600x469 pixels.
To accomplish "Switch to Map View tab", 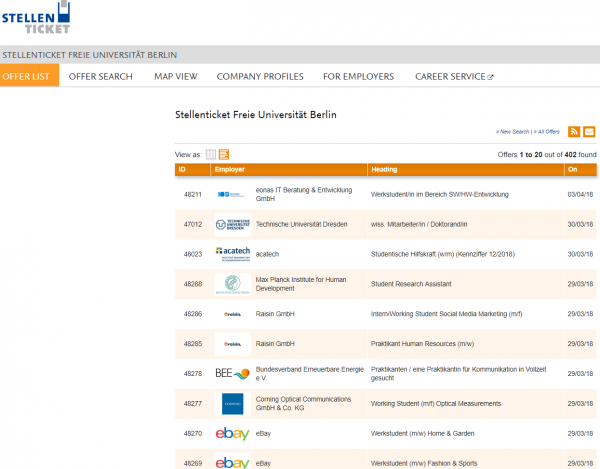I will click(176, 77).
